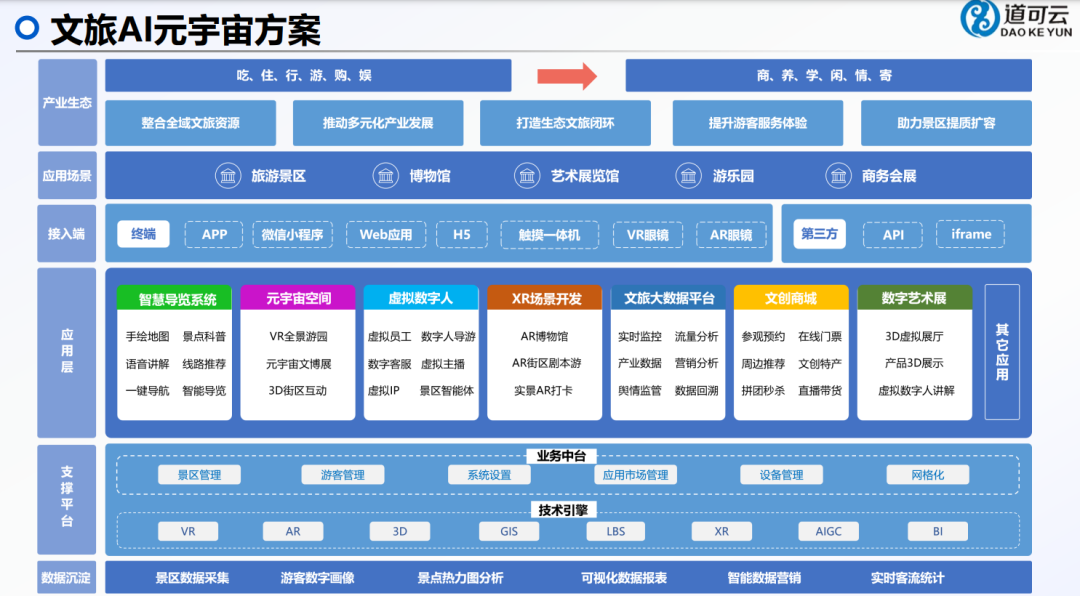Click the XR engine chip
The image size is (1080, 596).
coord(721,531)
